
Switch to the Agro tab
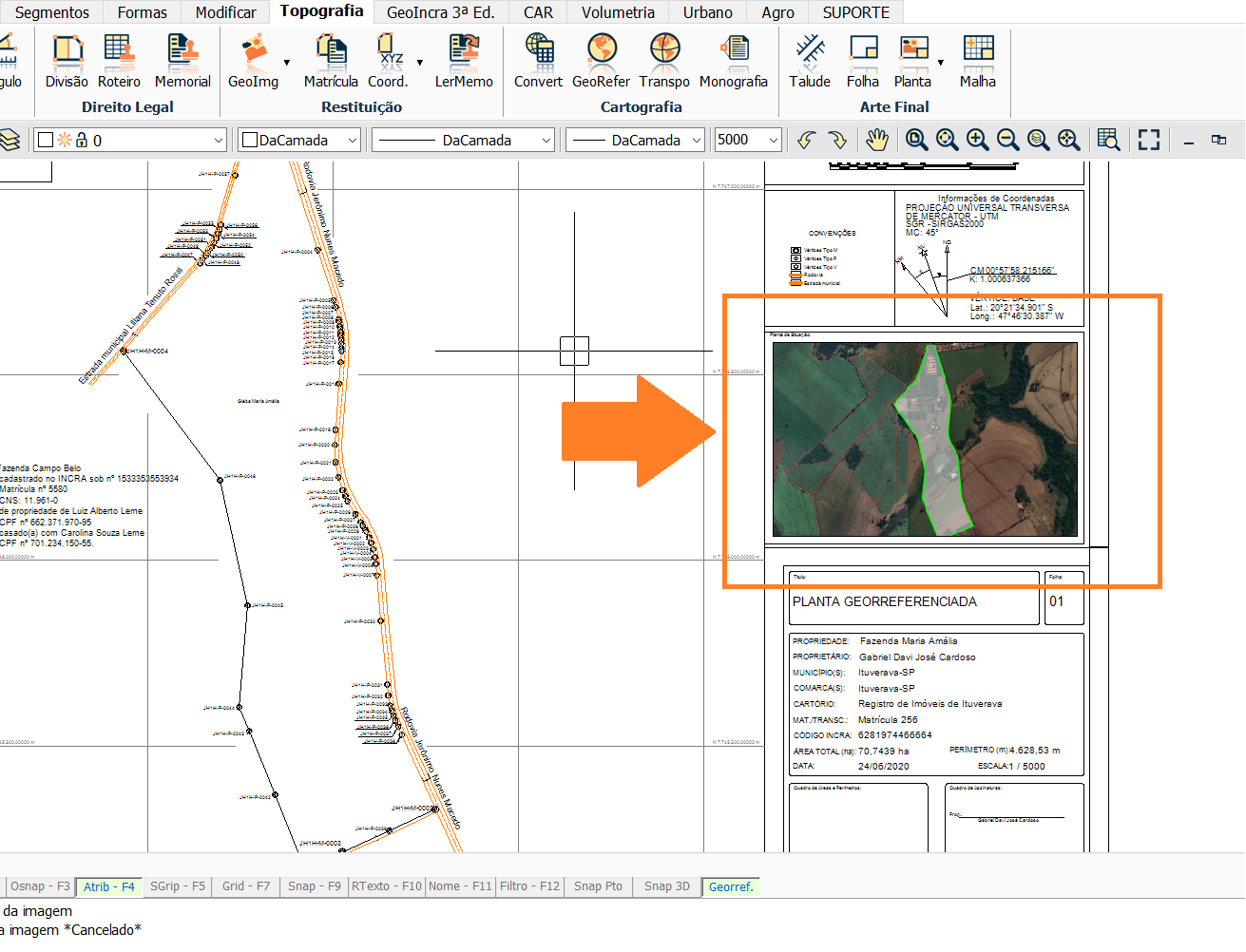point(777,12)
